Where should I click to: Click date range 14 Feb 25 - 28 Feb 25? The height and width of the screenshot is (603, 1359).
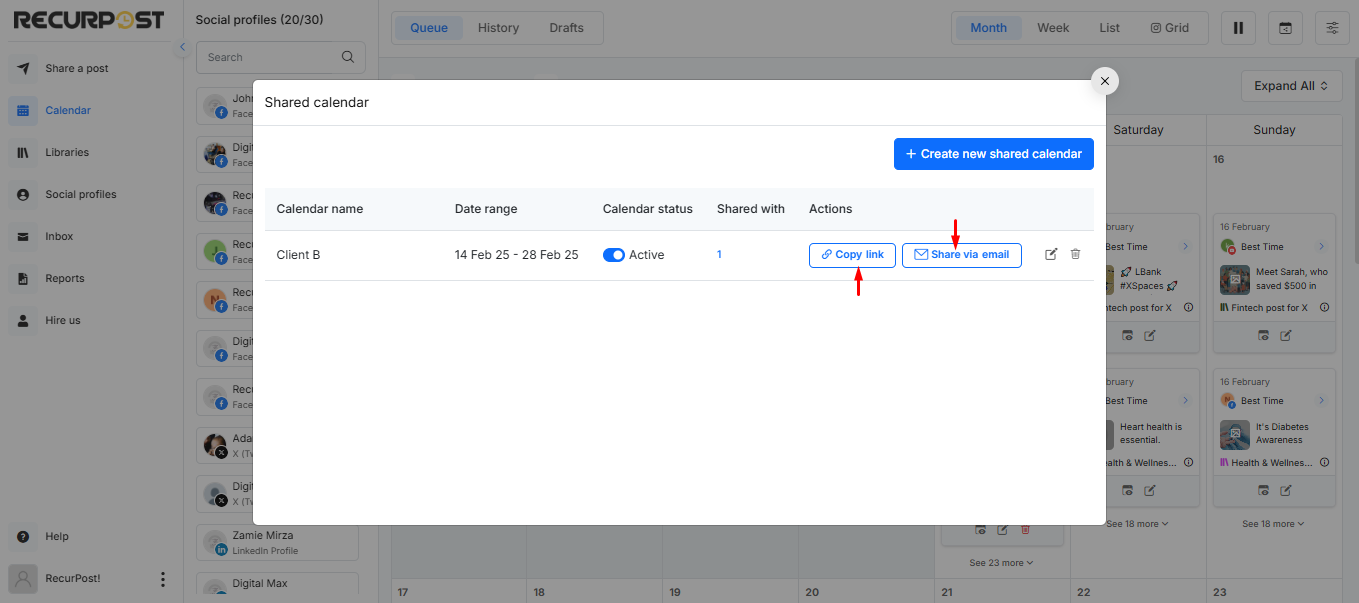[516, 255]
